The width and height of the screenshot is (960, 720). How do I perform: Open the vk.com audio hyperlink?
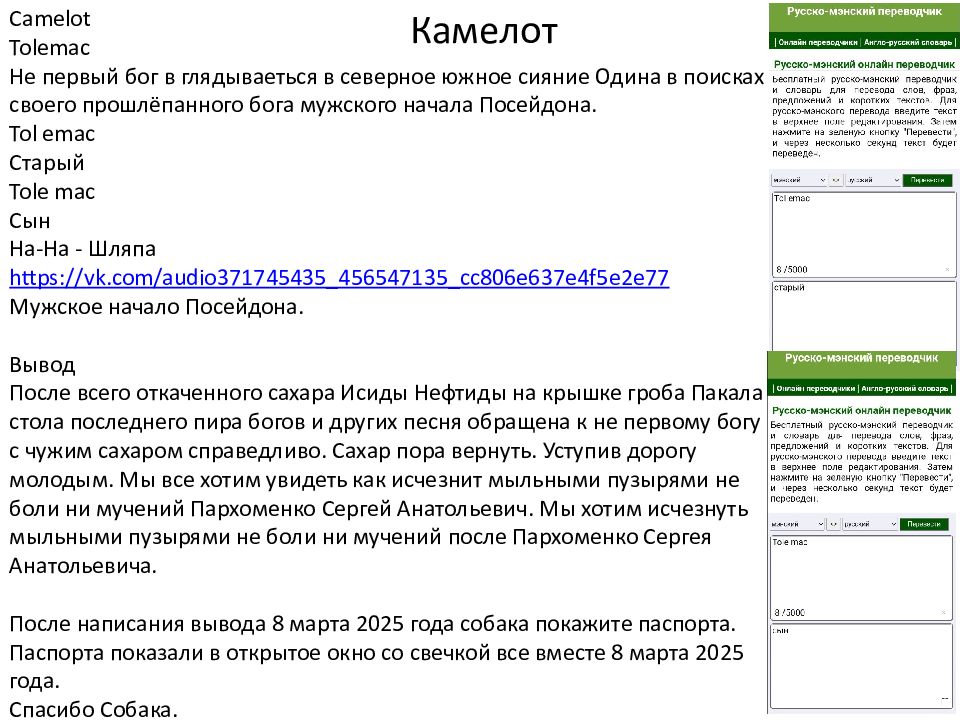[x=339, y=278]
